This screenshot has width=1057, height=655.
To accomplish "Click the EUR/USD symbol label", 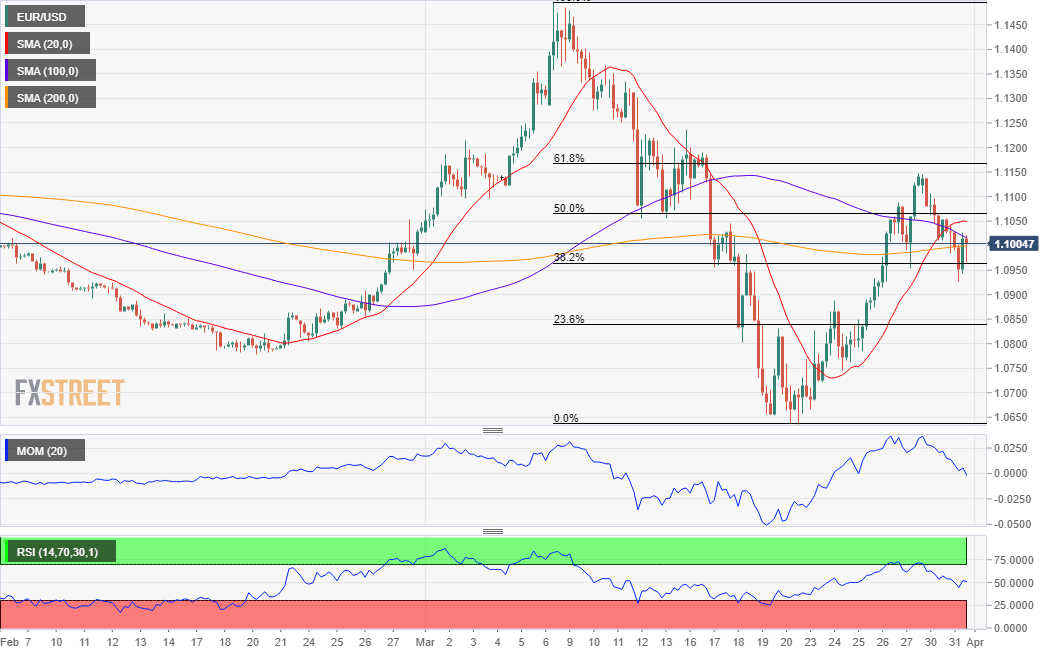I will click(44, 17).
